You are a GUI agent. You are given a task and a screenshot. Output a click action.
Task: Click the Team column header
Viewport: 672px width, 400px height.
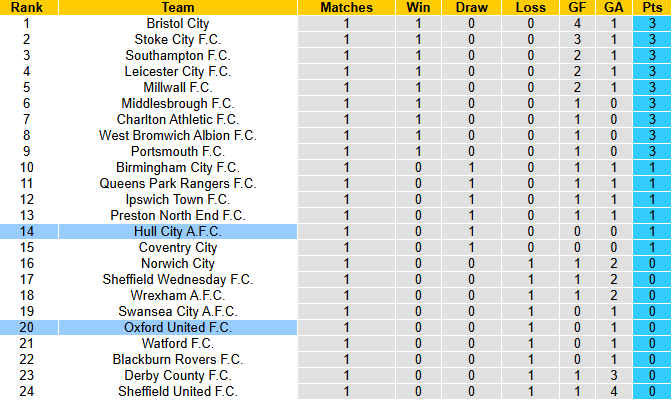click(x=177, y=7)
